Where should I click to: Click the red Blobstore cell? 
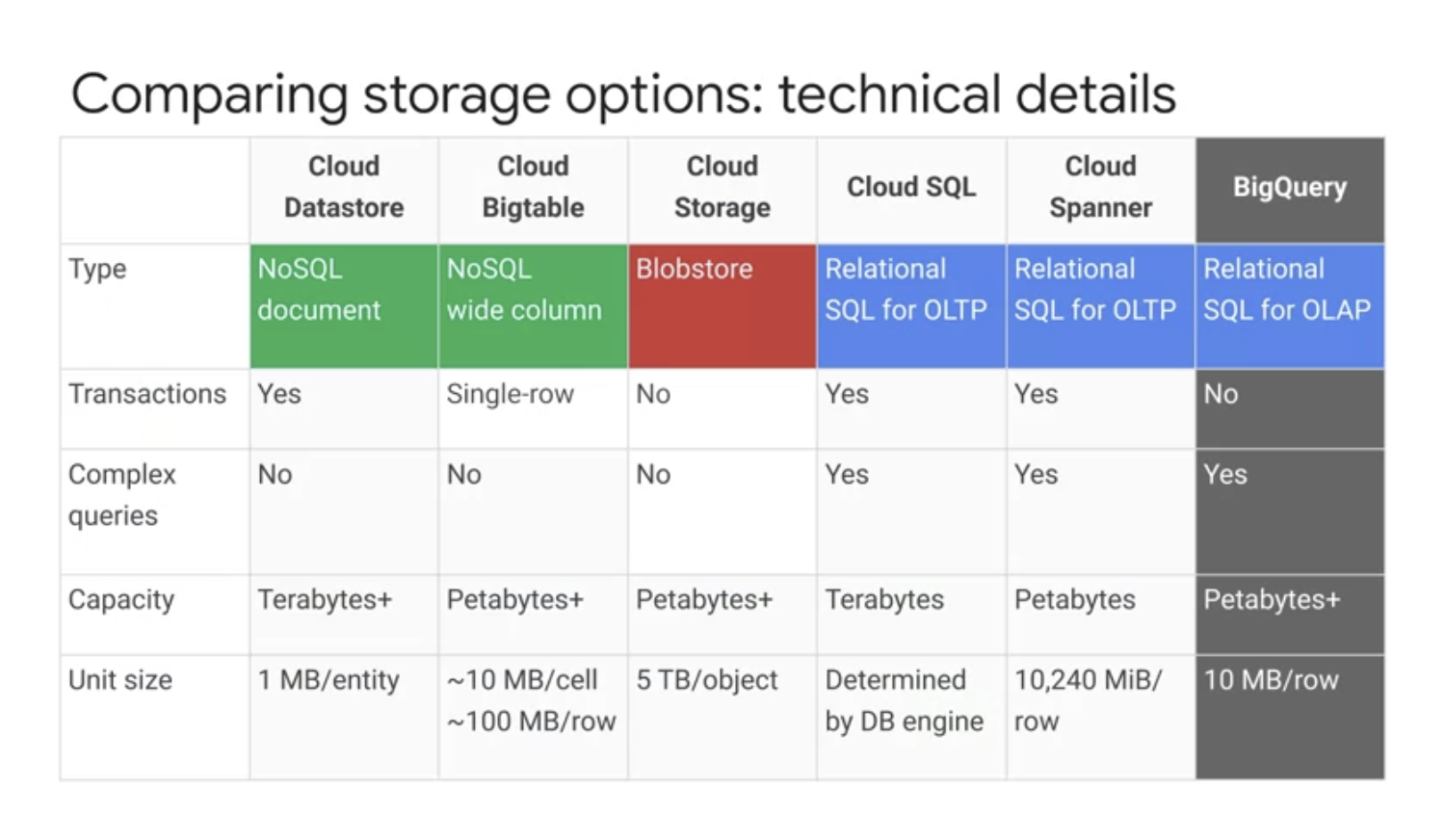[722, 306]
